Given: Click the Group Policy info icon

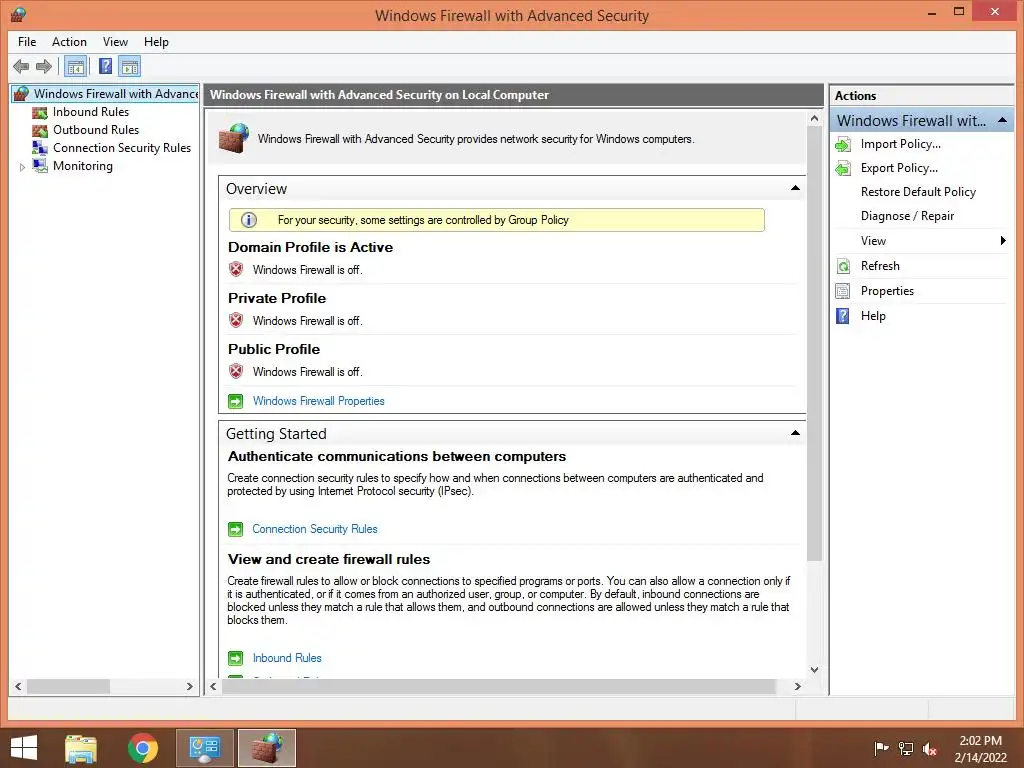Looking at the screenshot, I should click(249, 220).
